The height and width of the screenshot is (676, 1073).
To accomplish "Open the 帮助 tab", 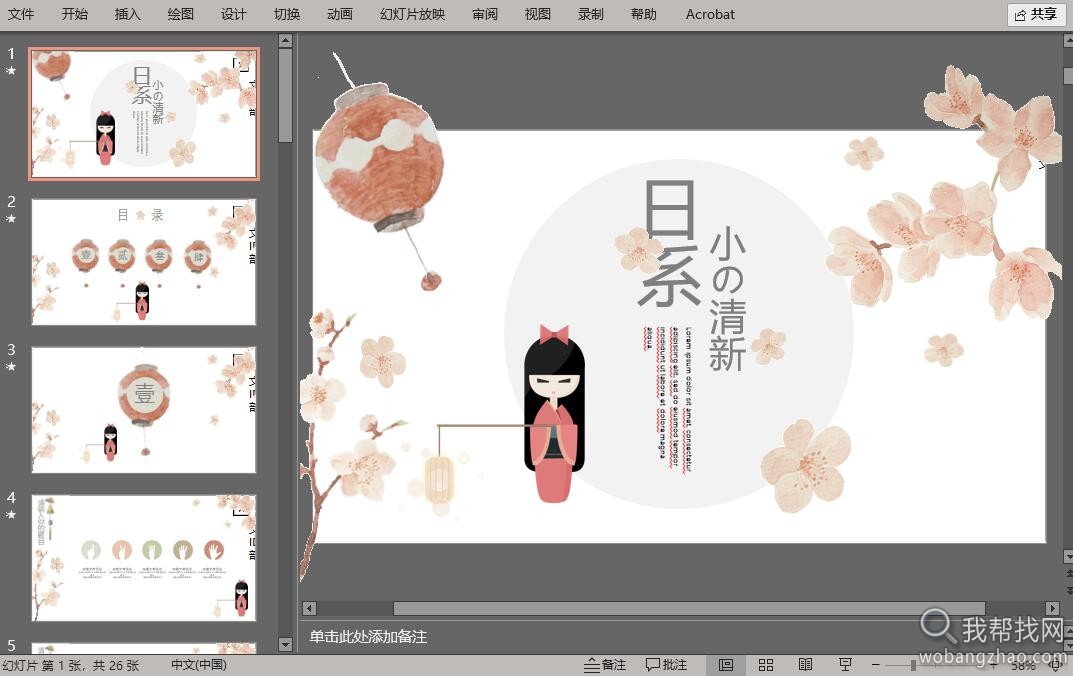I will [644, 14].
